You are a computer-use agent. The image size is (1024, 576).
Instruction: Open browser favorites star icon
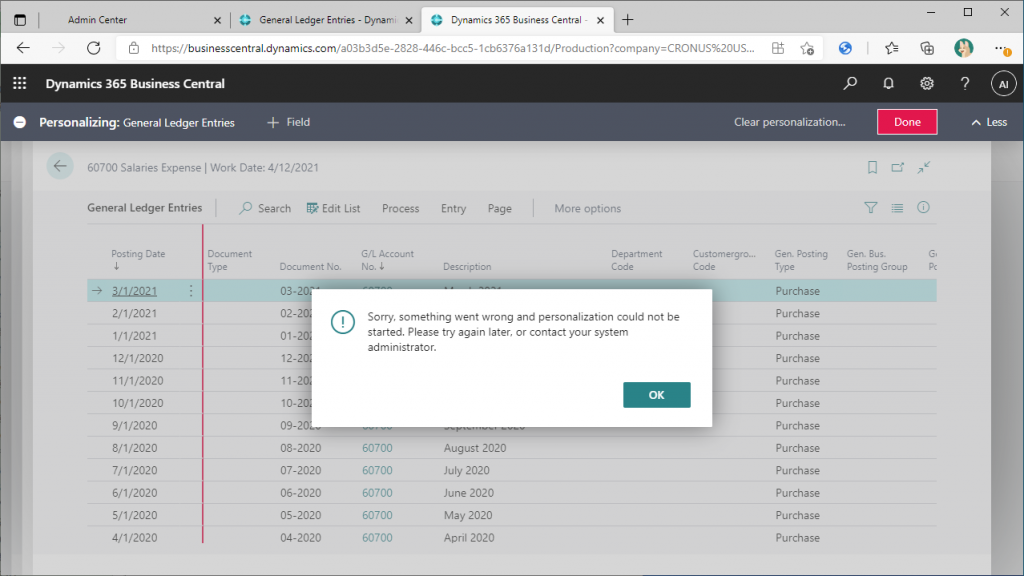tap(891, 48)
